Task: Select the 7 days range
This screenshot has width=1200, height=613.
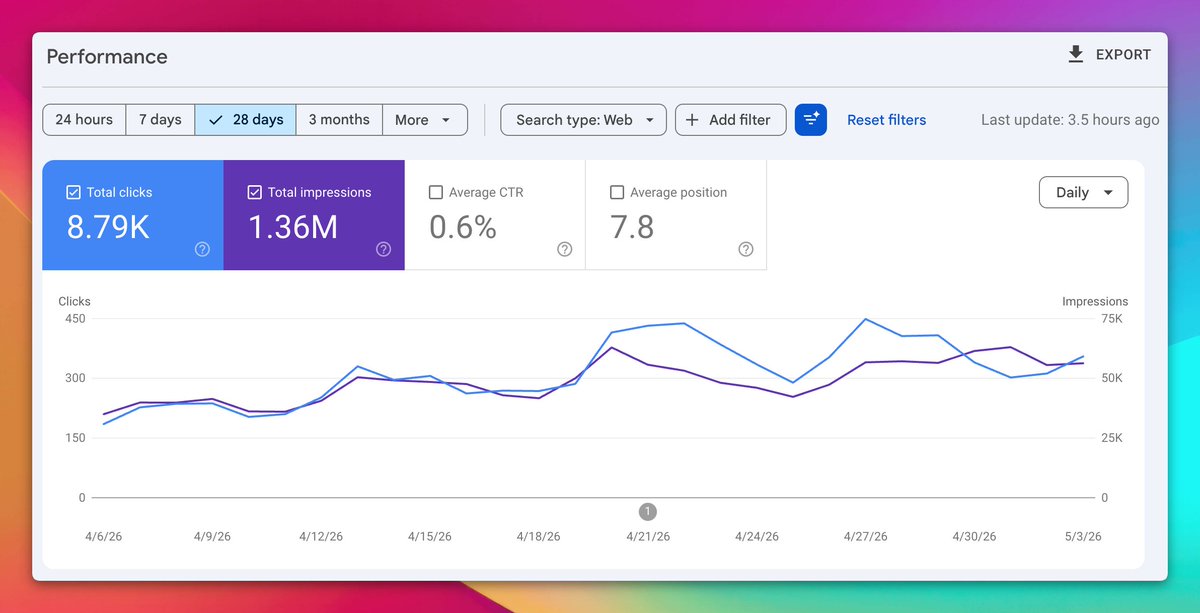Action: [x=160, y=120]
